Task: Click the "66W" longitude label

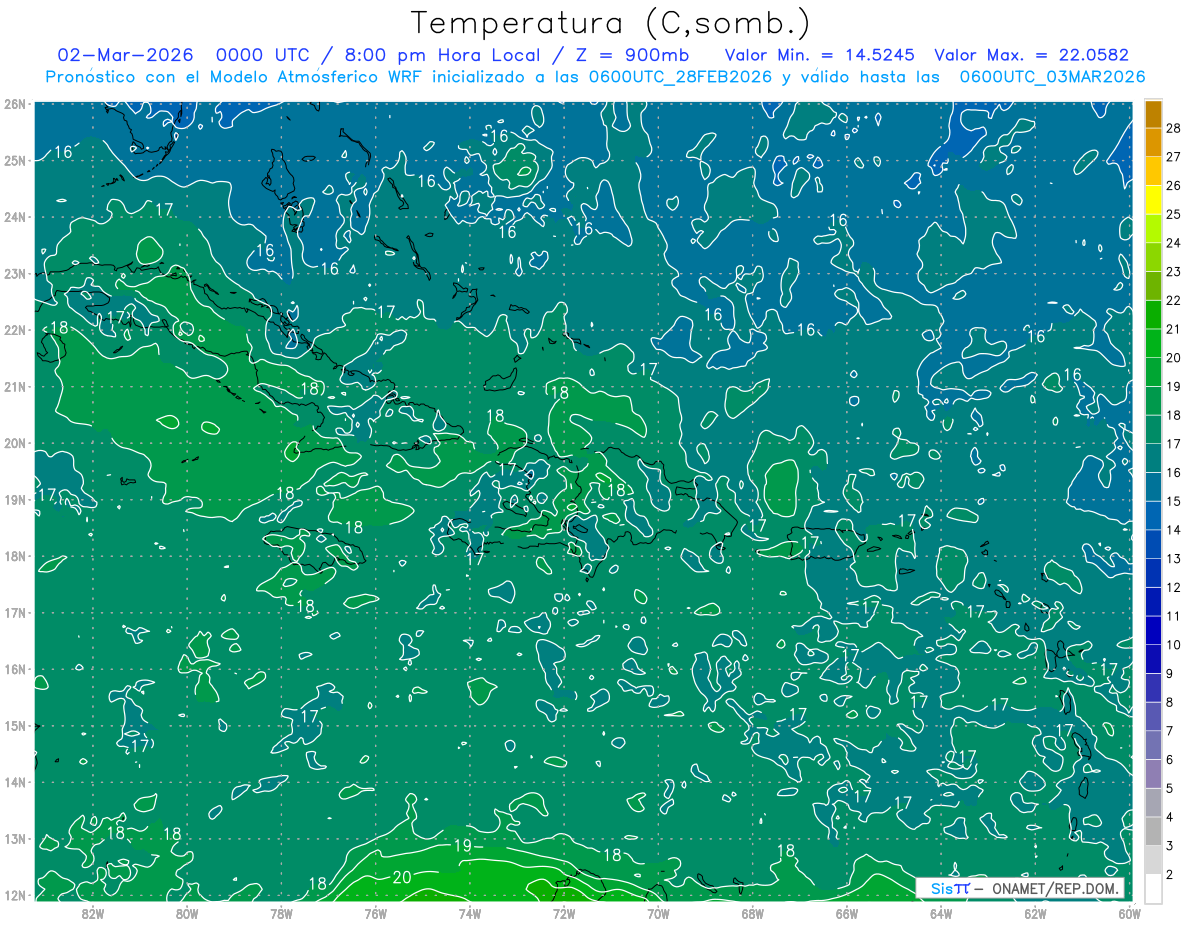Action: (846, 913)
